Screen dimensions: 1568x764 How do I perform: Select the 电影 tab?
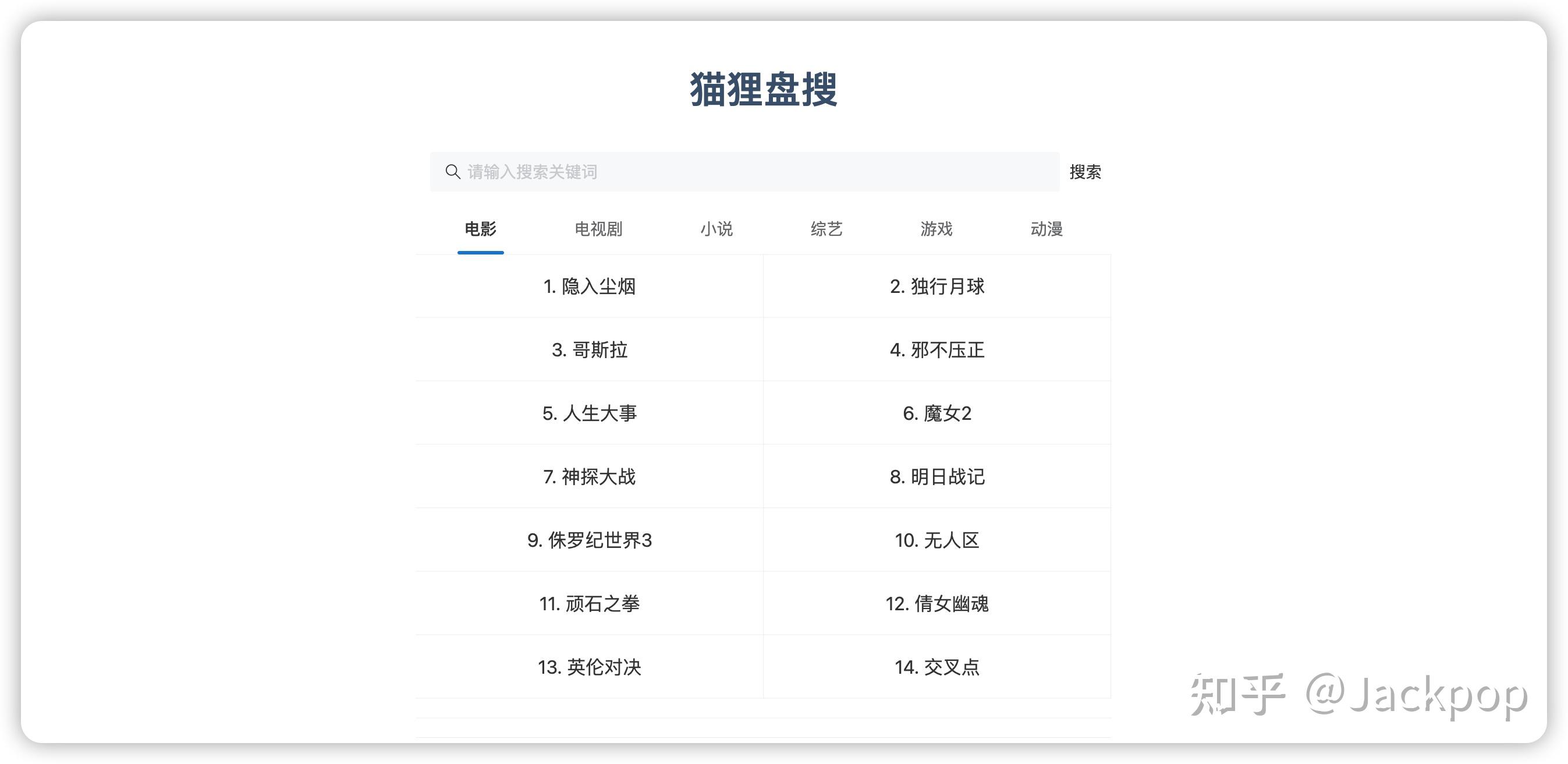point(480,229)
